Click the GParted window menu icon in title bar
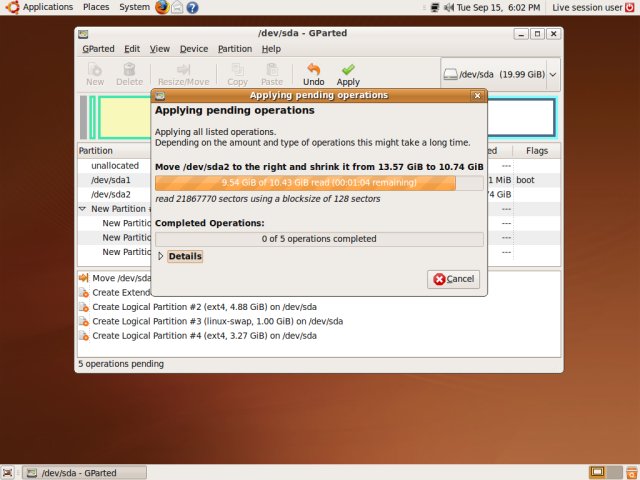640x480 pixels. pos(83,34)
